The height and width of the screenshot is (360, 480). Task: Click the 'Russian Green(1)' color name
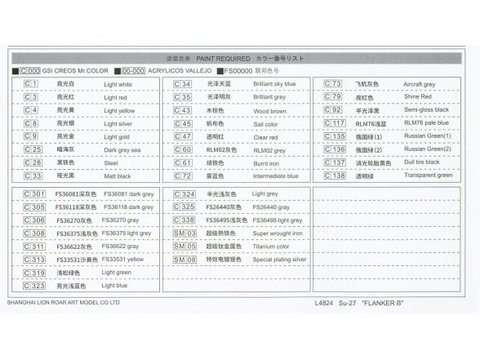(x=427, y=136)
